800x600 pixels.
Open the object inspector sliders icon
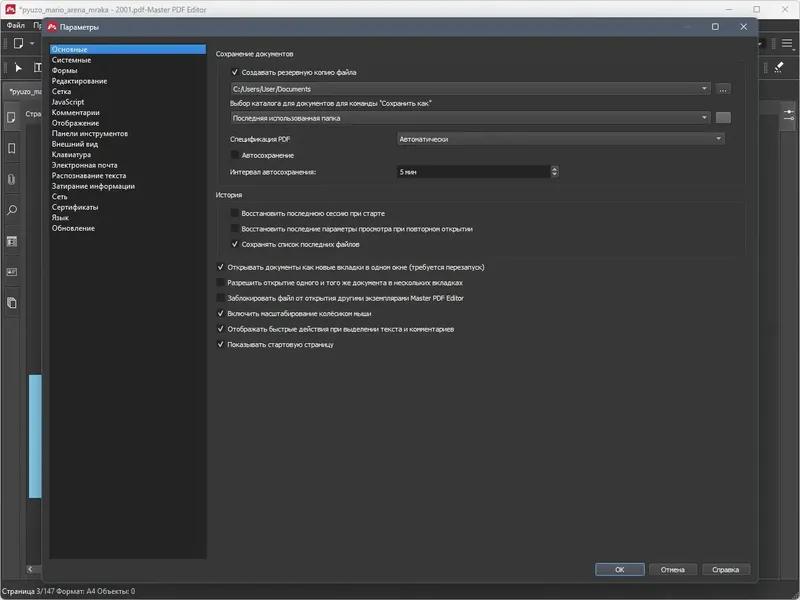[789, 115]
